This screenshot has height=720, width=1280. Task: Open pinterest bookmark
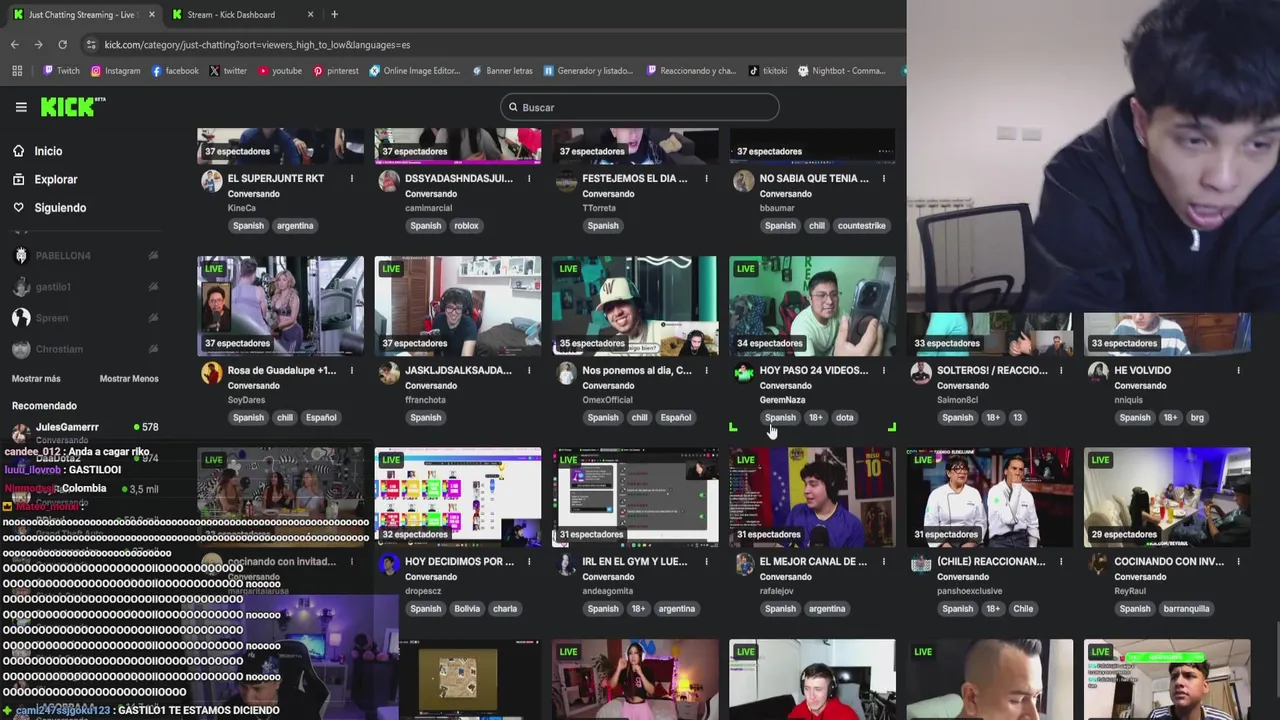pyautogui.click(x=335, y=71)
